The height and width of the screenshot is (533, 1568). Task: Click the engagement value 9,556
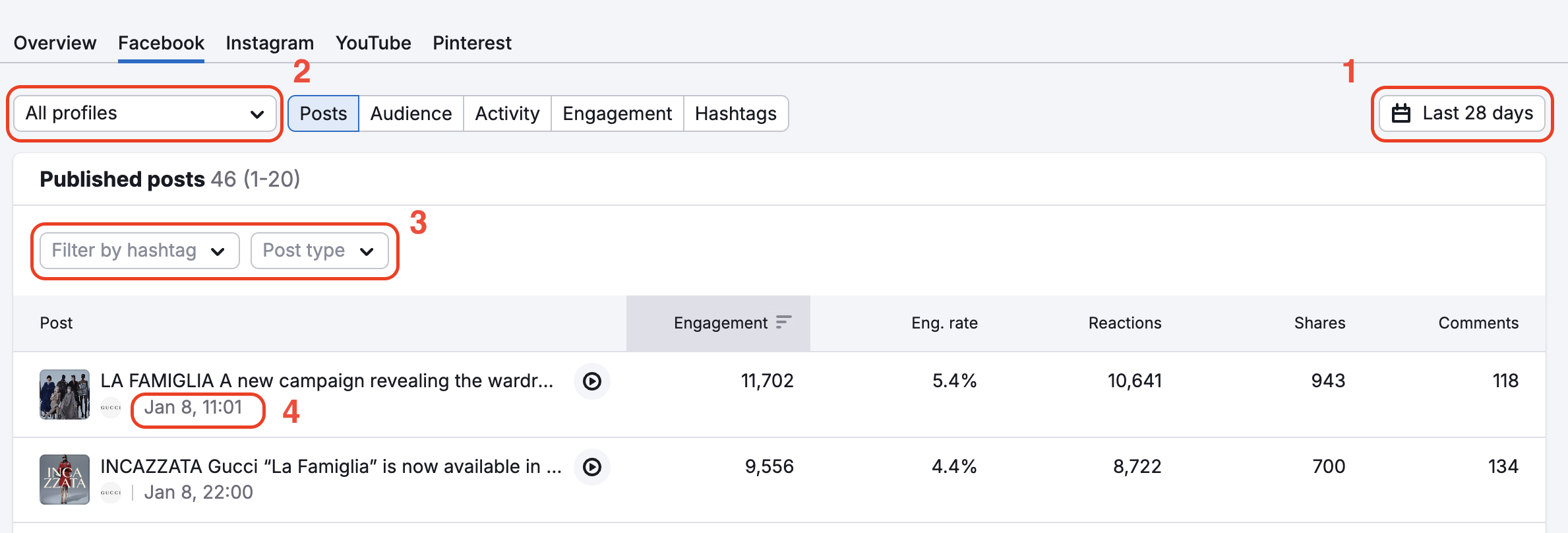coord(769,466)
